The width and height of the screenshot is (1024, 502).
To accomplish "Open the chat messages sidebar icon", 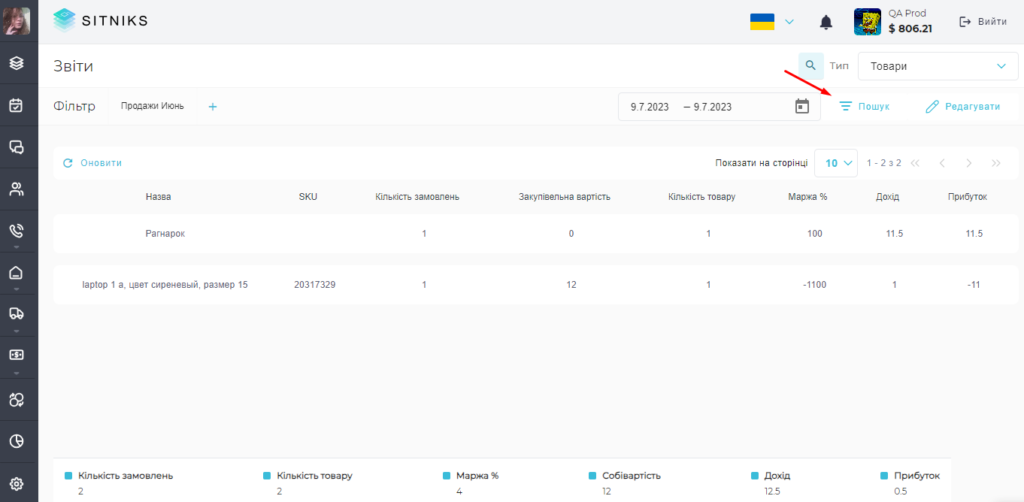I will (x=16, y=147).
